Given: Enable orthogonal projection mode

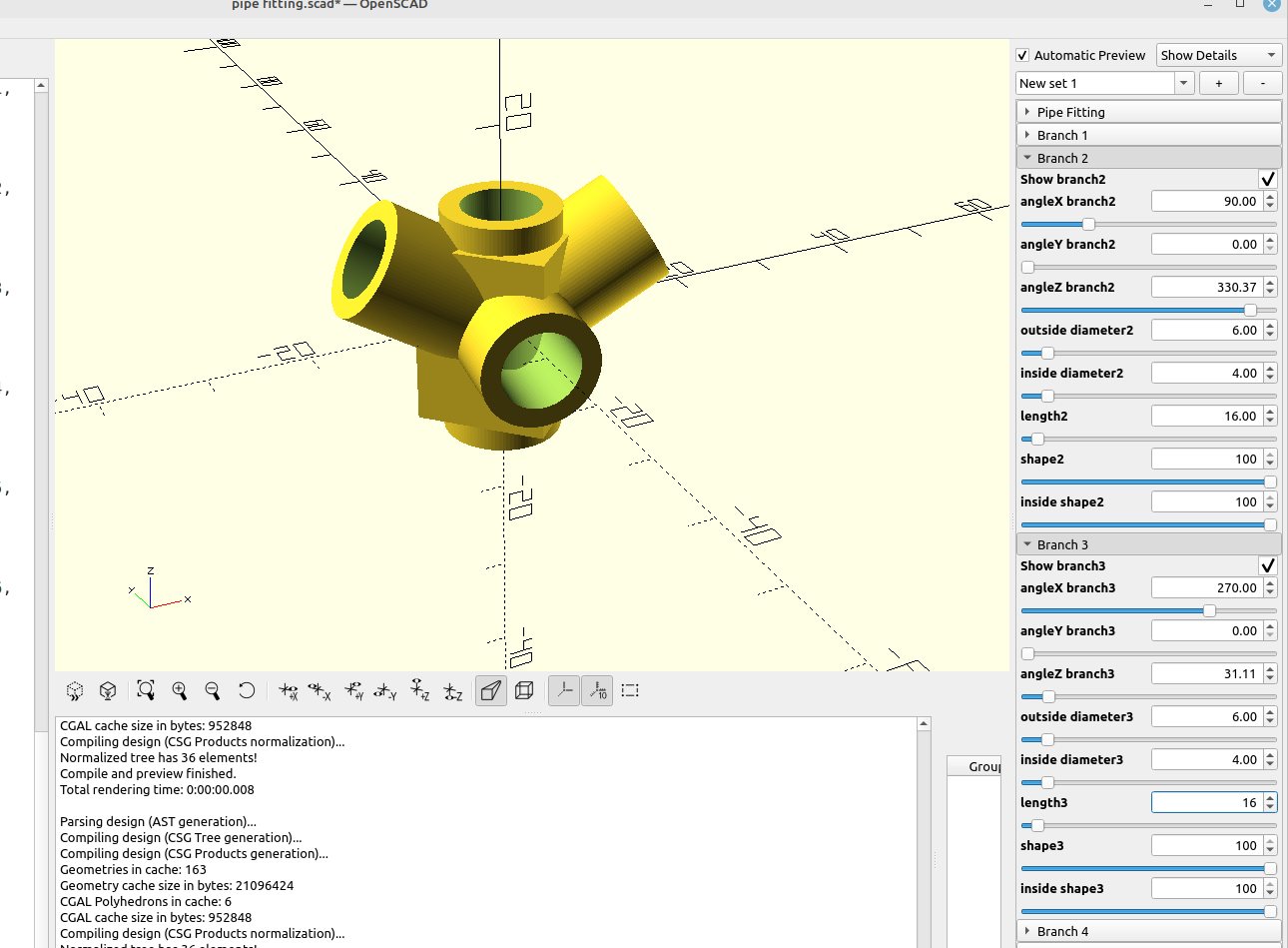Looking at the screenshot, I should coord(524,690).
